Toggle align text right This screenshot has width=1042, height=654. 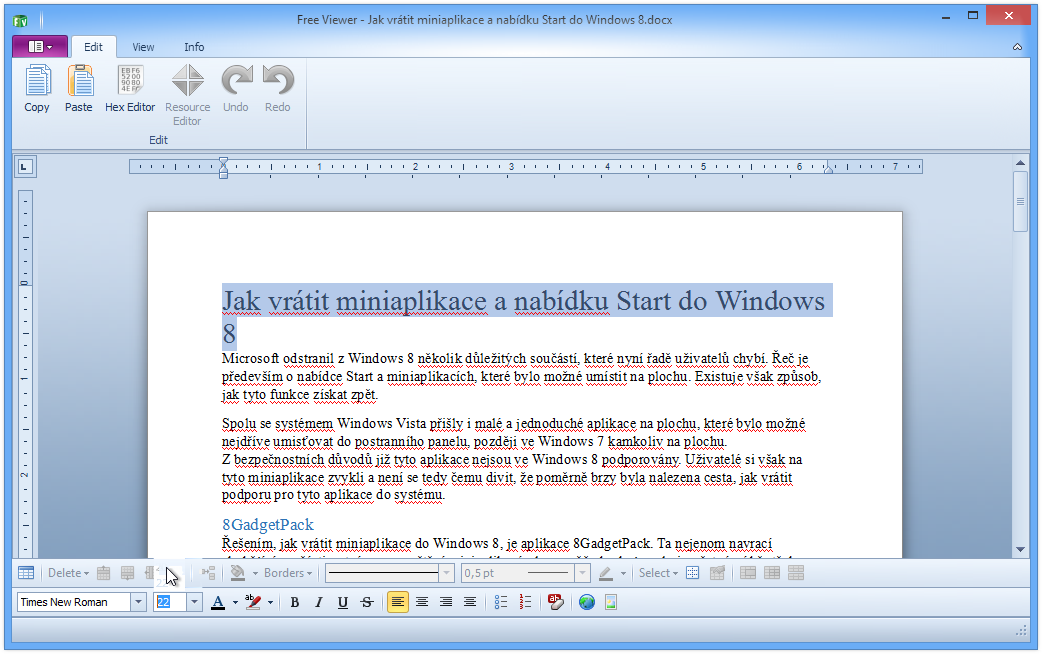[446, 602]
